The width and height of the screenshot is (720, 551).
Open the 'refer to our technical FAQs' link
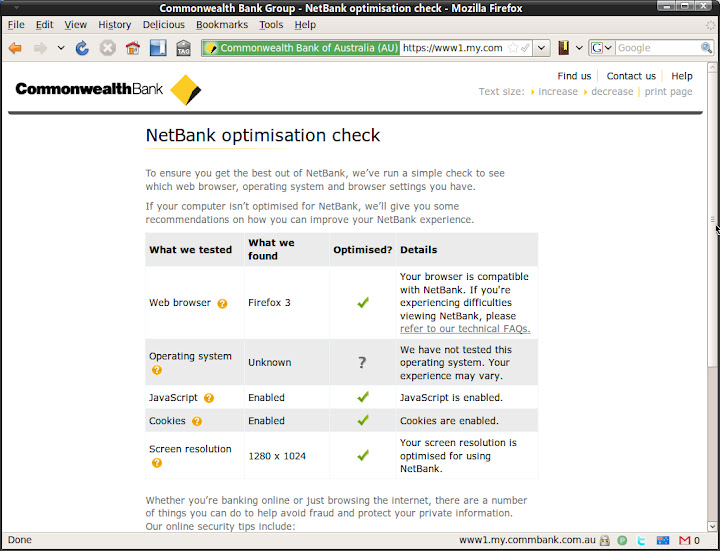point(465,329)
